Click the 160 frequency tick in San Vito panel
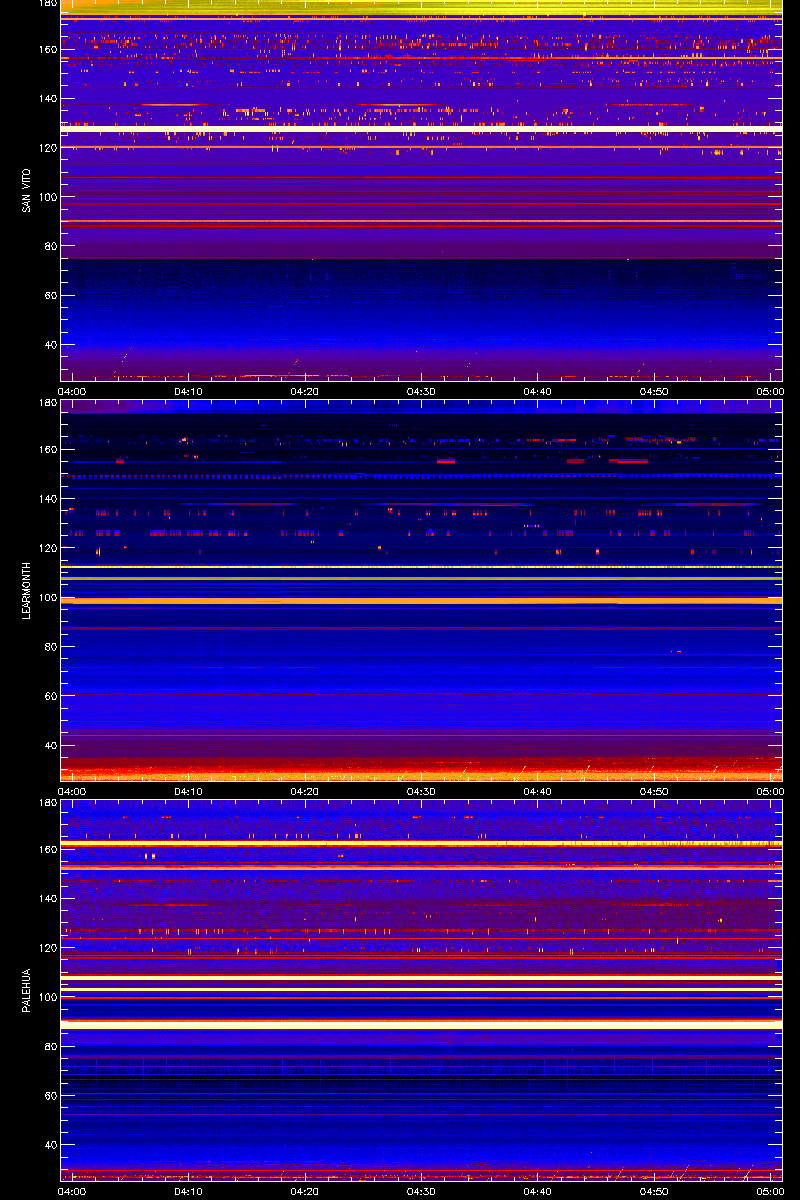800x1200 pixels. [48, 50]
